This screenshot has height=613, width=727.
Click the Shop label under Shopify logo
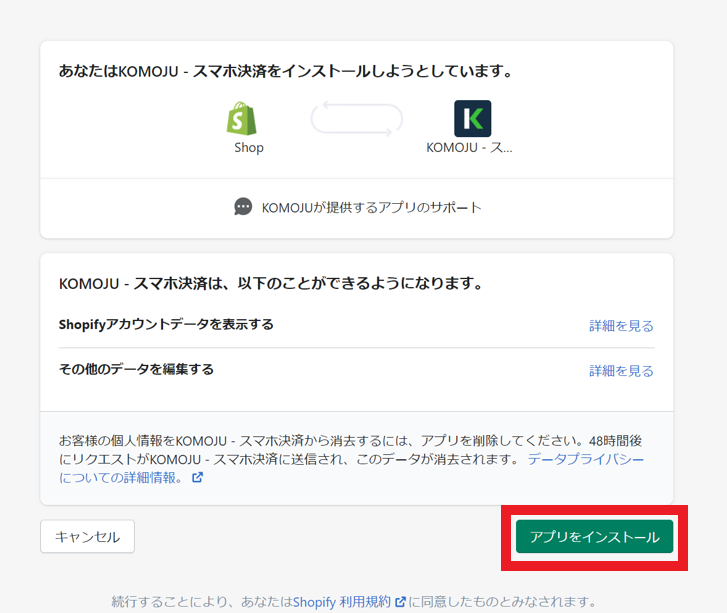click(249, 148)
